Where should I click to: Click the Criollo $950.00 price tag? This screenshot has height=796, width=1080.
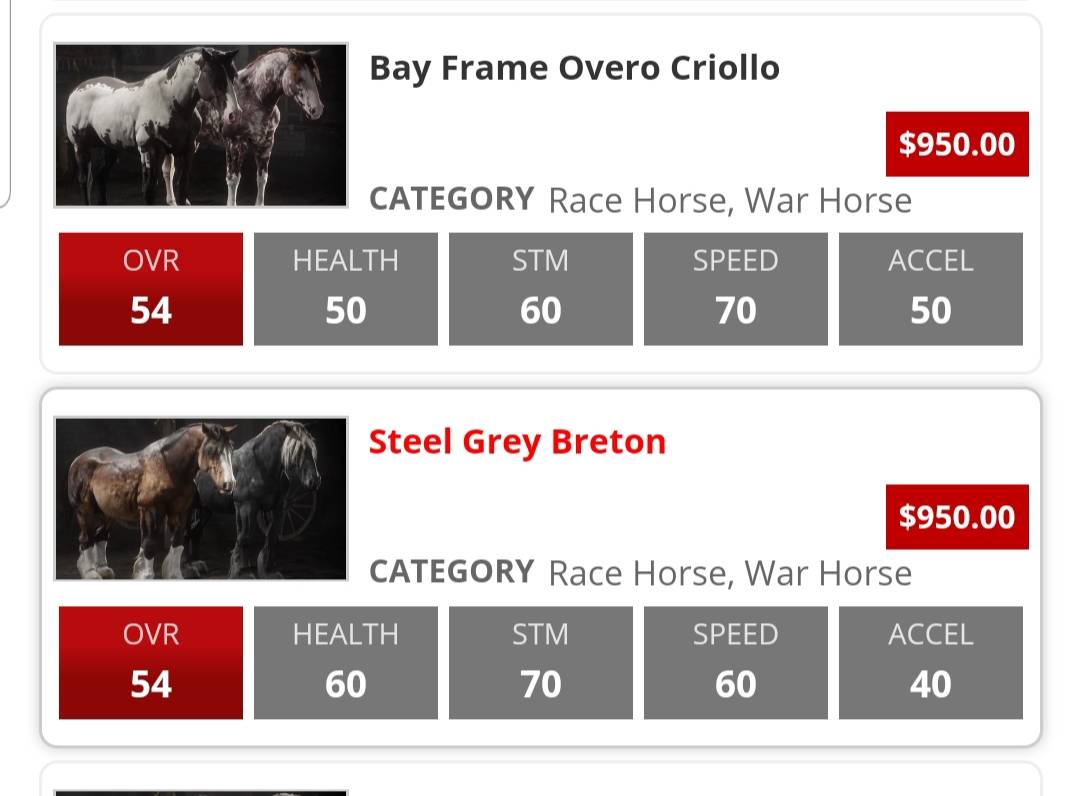[x=957, y=144]
